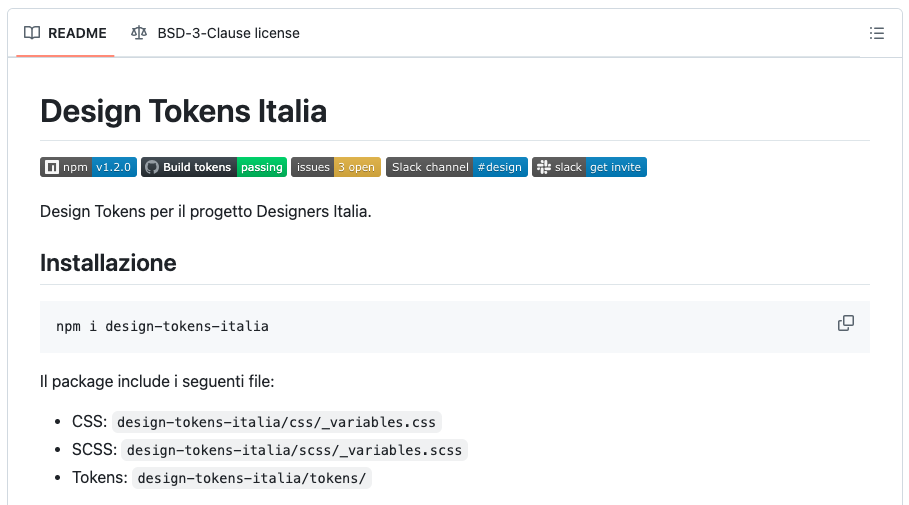Click the npm i design-tokens-italia code

[162, 326]
